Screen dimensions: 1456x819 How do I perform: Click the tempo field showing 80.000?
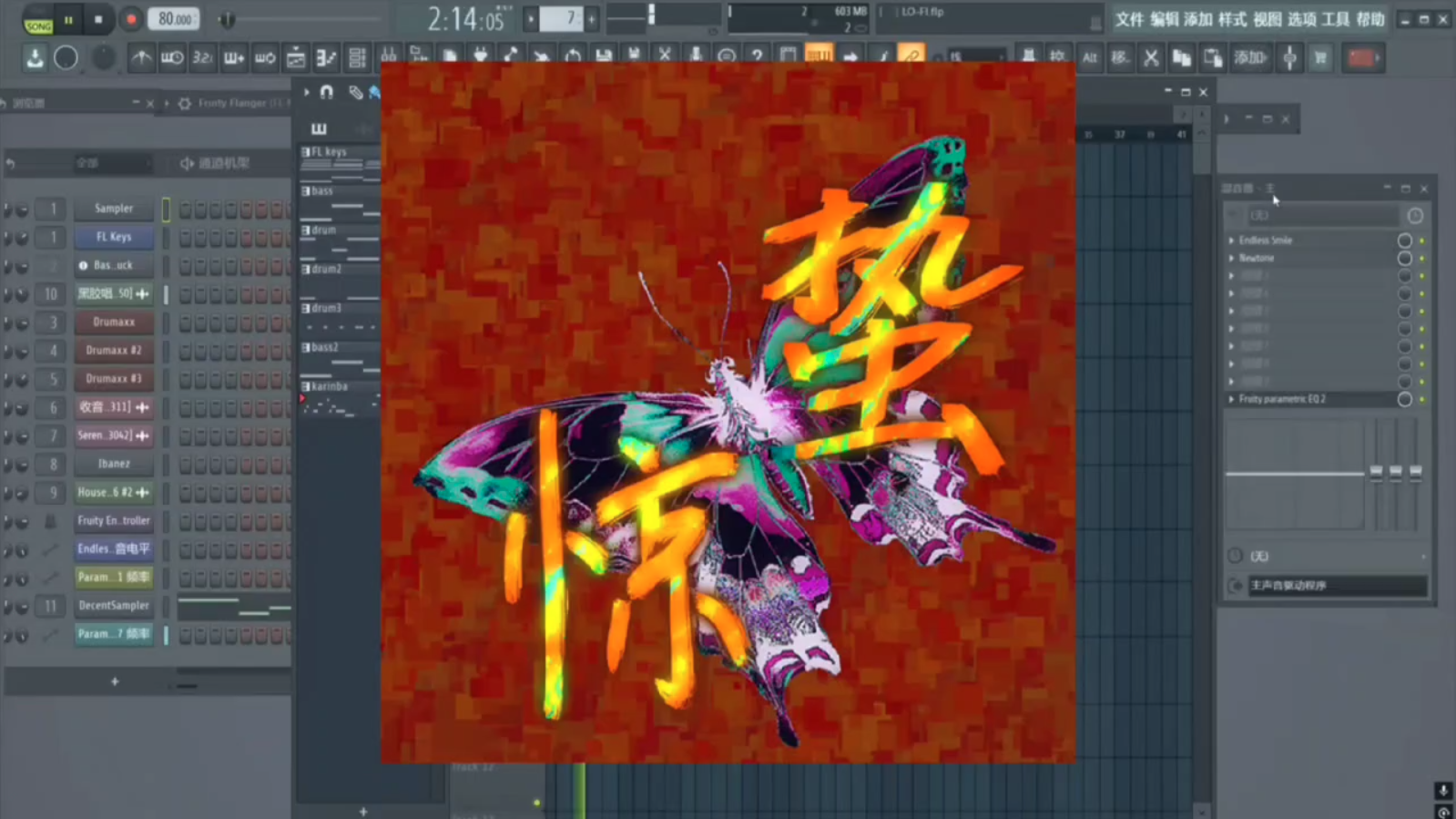point(174,19)
